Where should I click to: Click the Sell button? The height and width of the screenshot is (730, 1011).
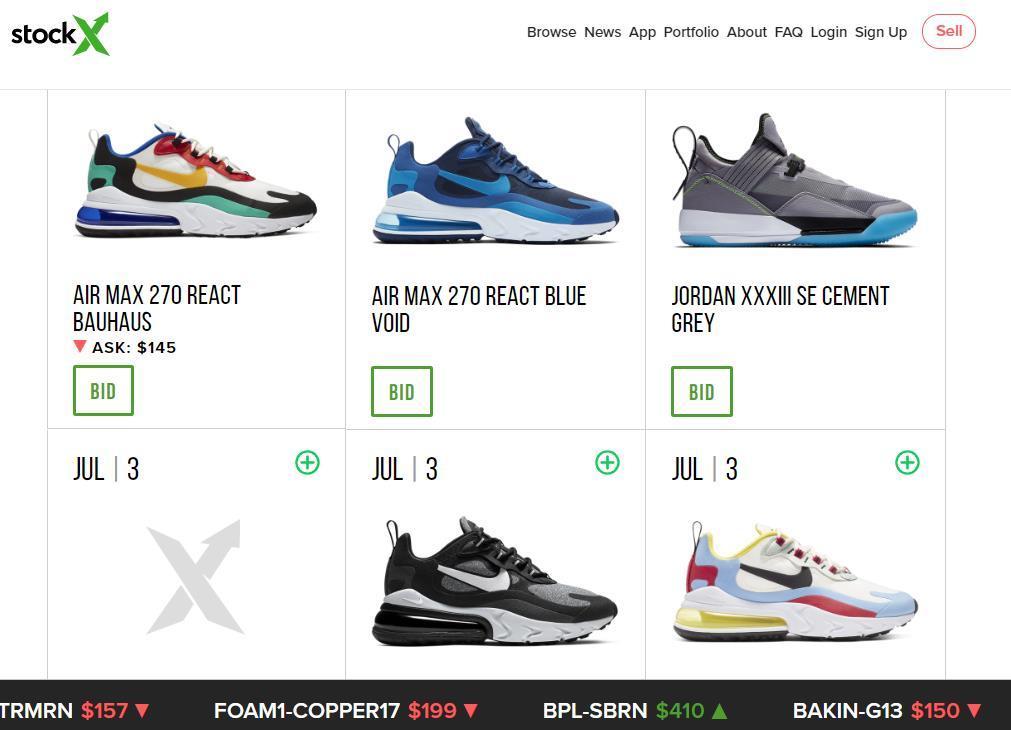[948, 31]
